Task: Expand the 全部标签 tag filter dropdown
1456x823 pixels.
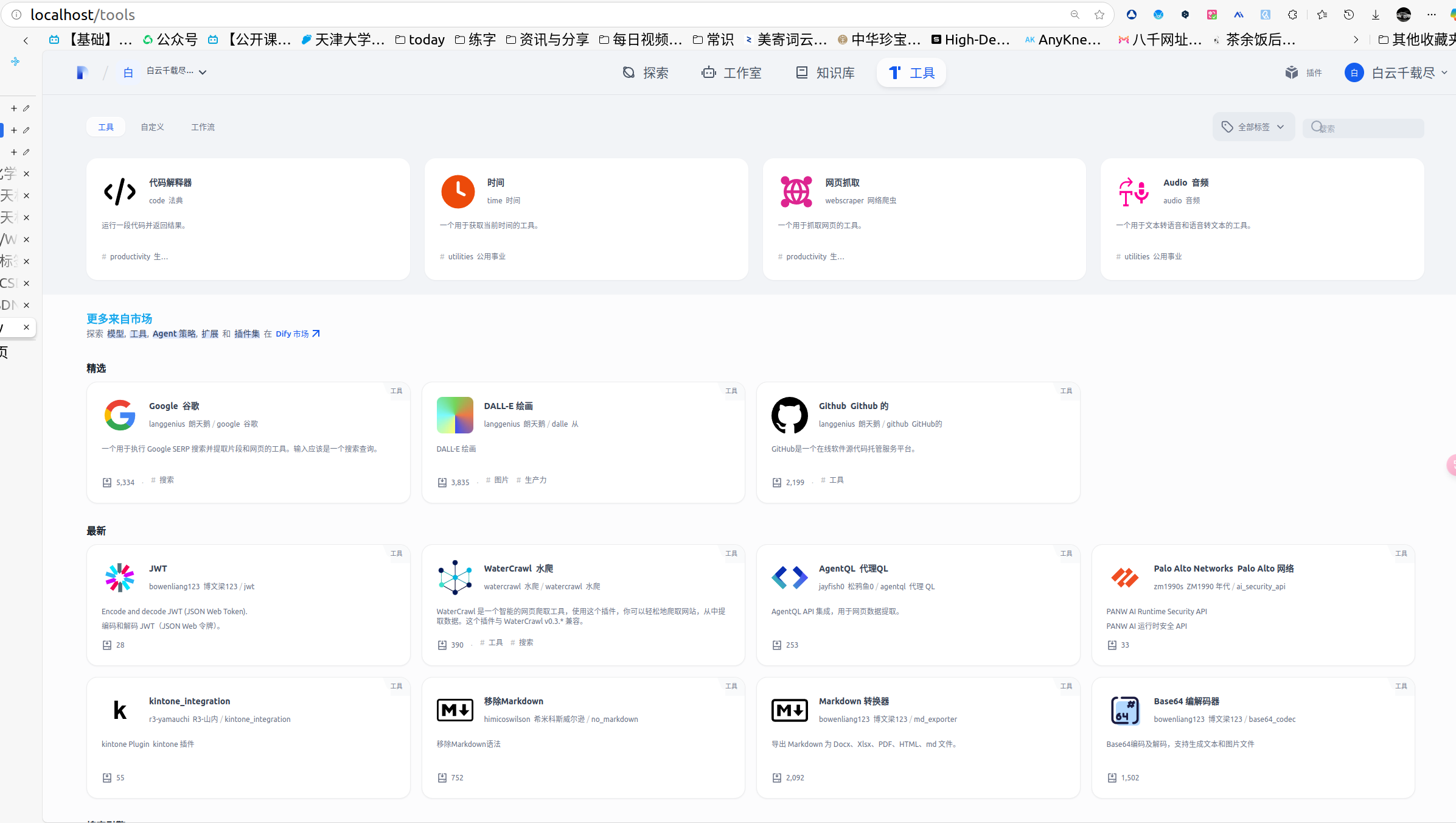Action: click(x=1253, y=127)
